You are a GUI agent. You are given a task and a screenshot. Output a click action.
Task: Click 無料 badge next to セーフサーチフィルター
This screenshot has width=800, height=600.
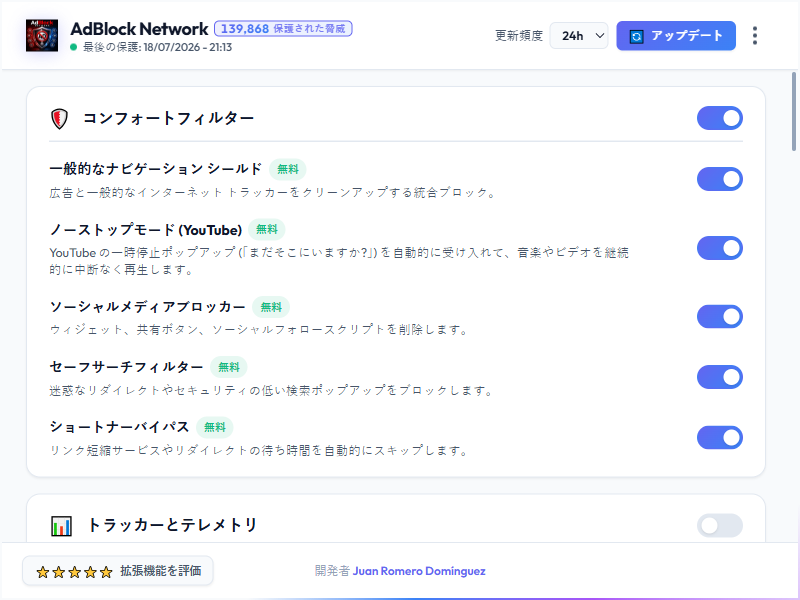[x=229, y=367]
